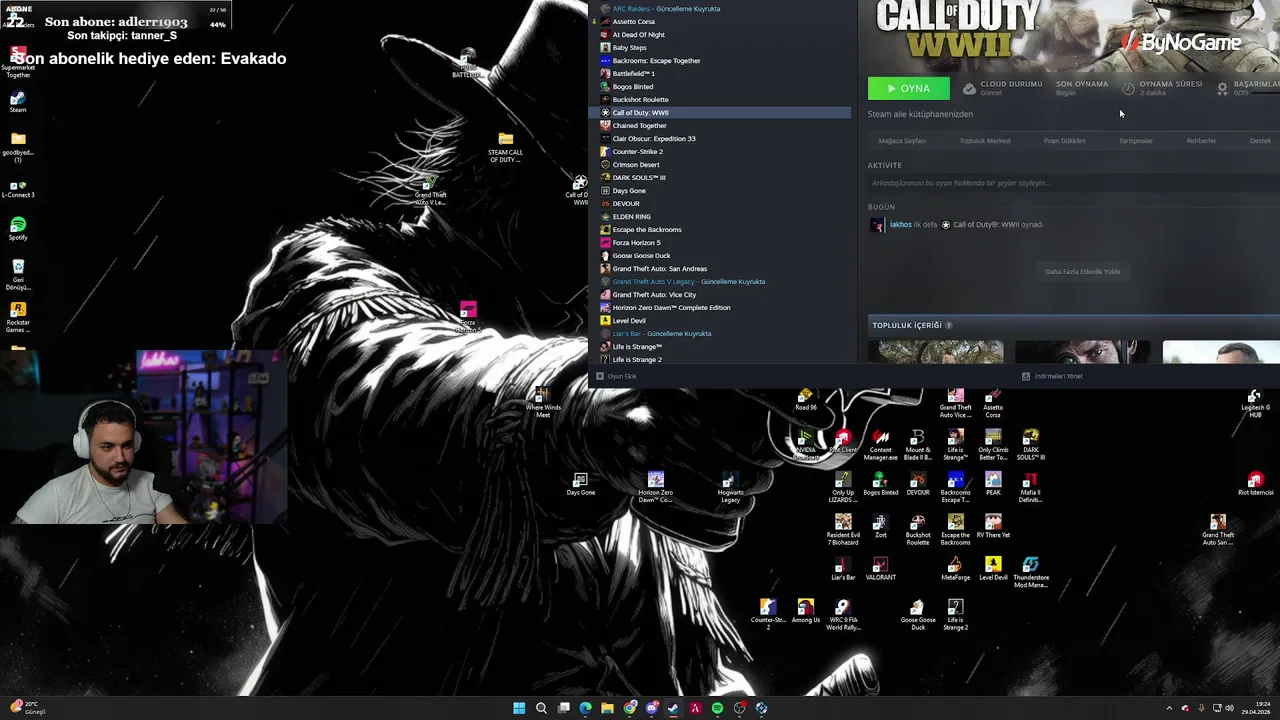Click the Topluluk İçeriği help icon
Viewport: 1280px width, 720px height.
pos(949,326)
